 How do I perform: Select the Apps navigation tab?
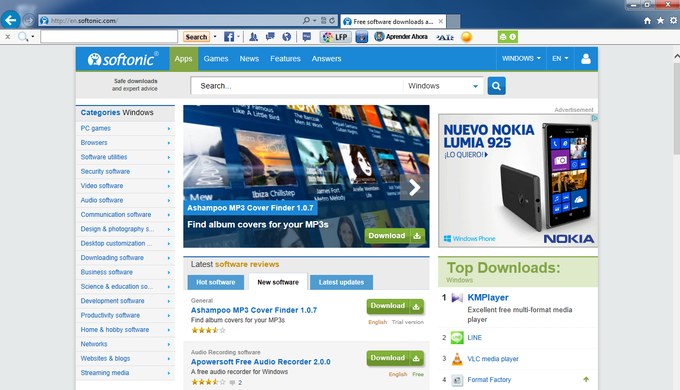coord(183,59)
